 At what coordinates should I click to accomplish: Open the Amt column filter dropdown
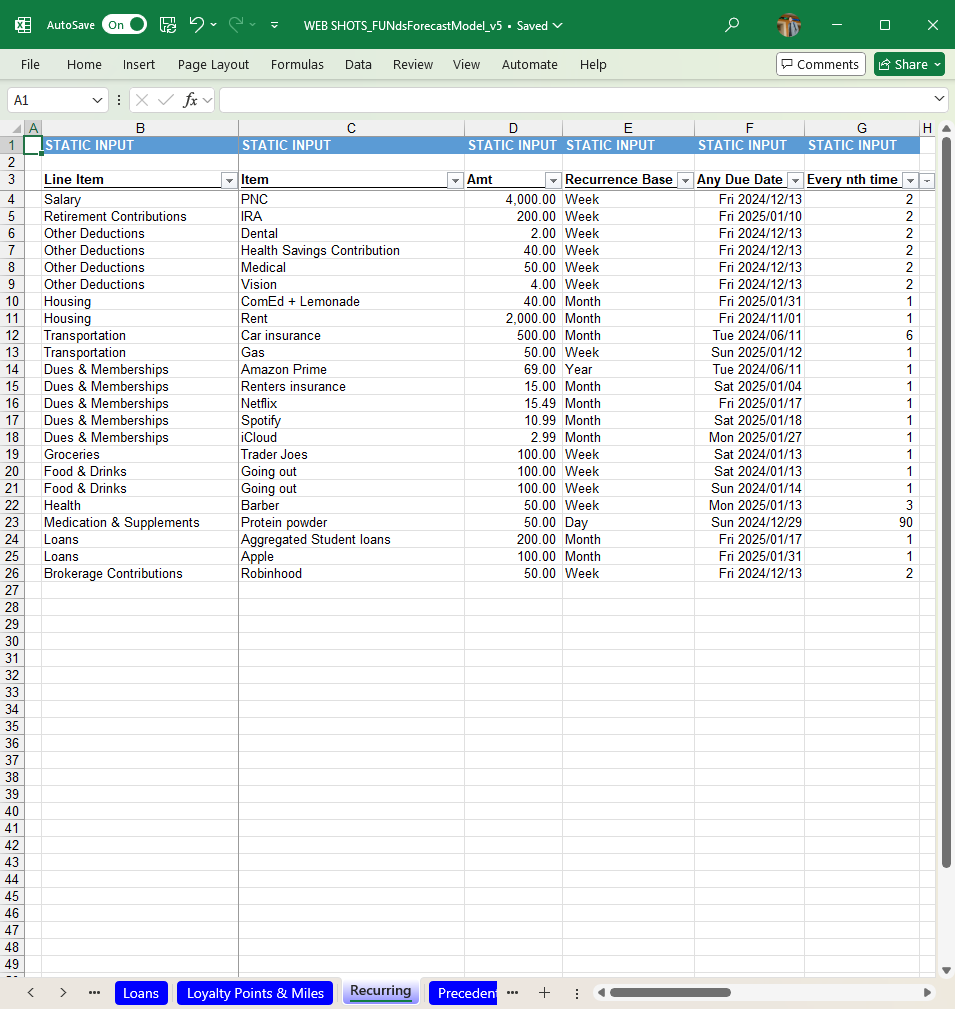tap(553, 181)
